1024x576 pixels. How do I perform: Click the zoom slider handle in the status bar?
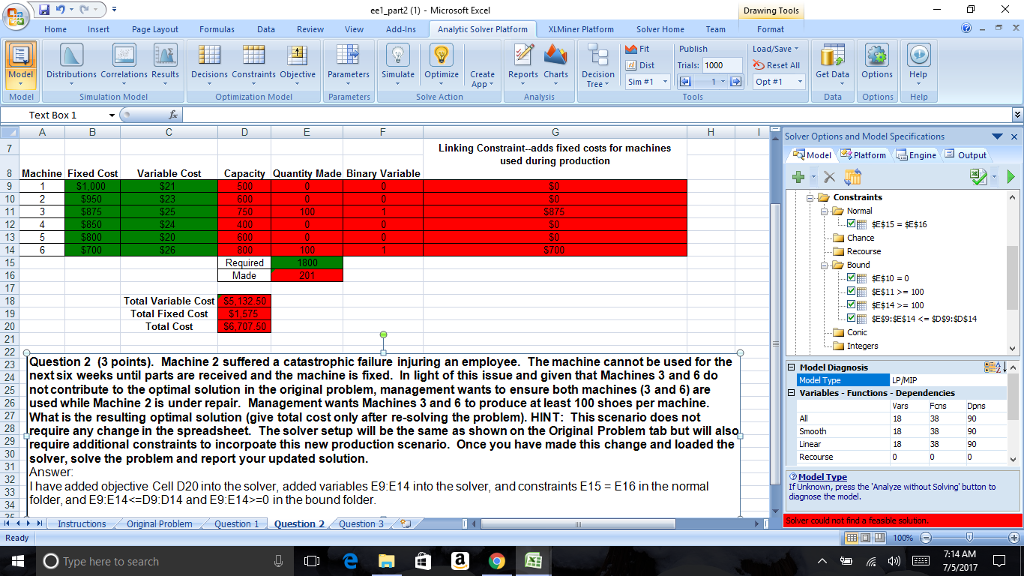[970, 538]
